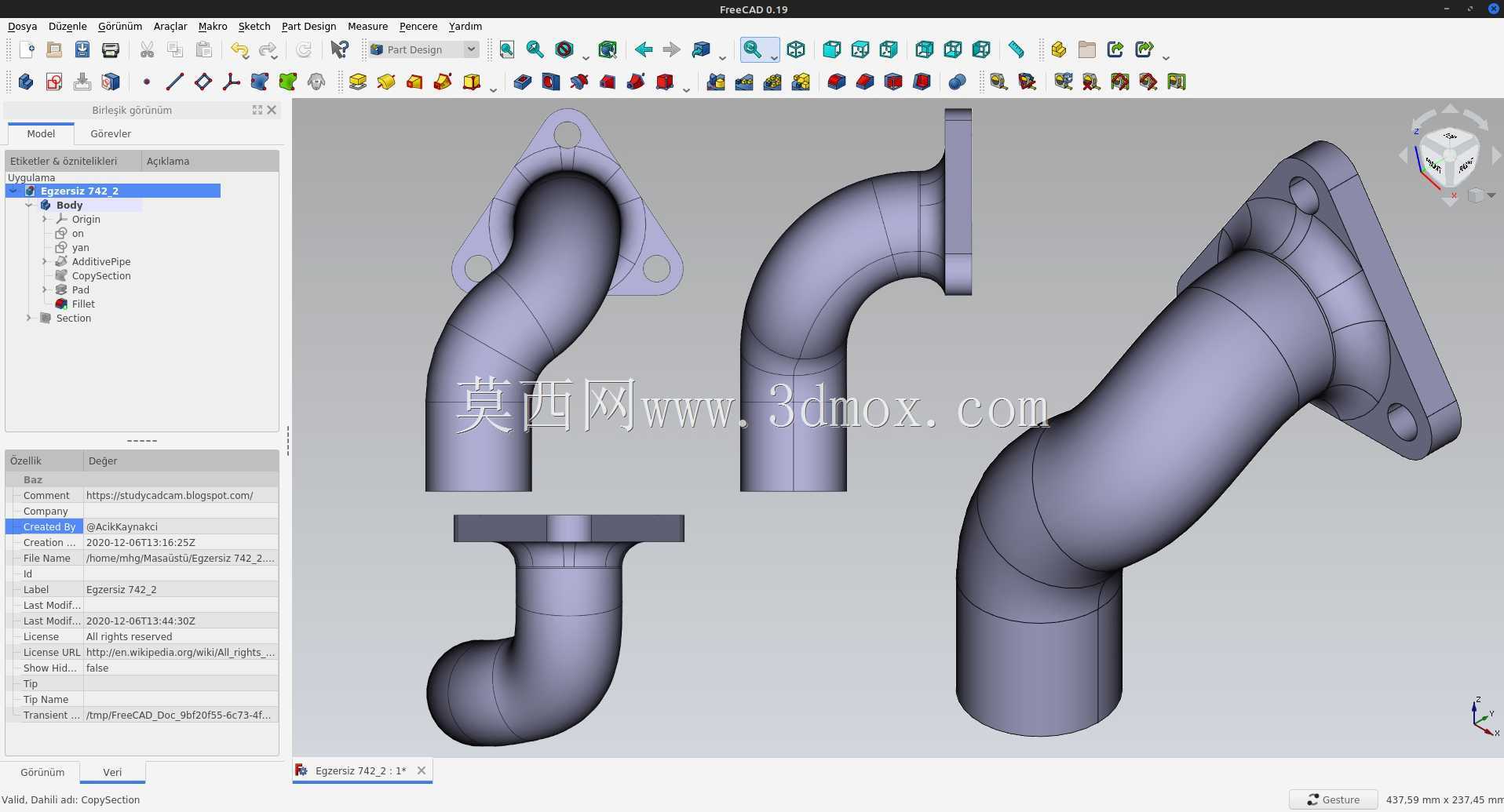Undo the last action via the toolbar arrow
The height and width of the screenshot is (812, 1504).
point(239,49)
